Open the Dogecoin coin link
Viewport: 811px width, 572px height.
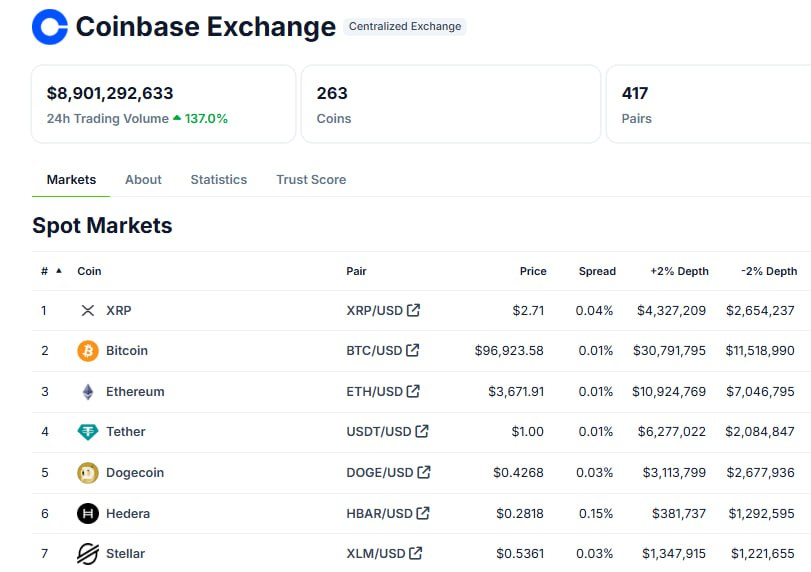coord(135,473)
